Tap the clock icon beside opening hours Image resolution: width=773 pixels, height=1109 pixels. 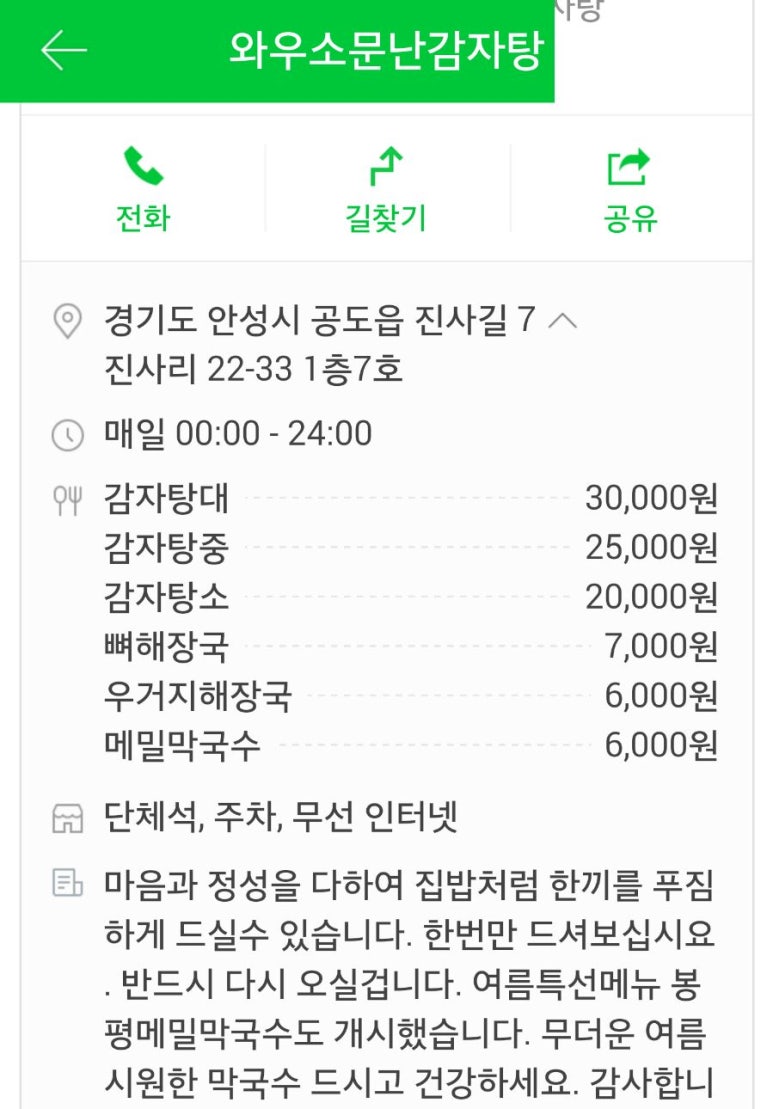click(x=67, y=435)
